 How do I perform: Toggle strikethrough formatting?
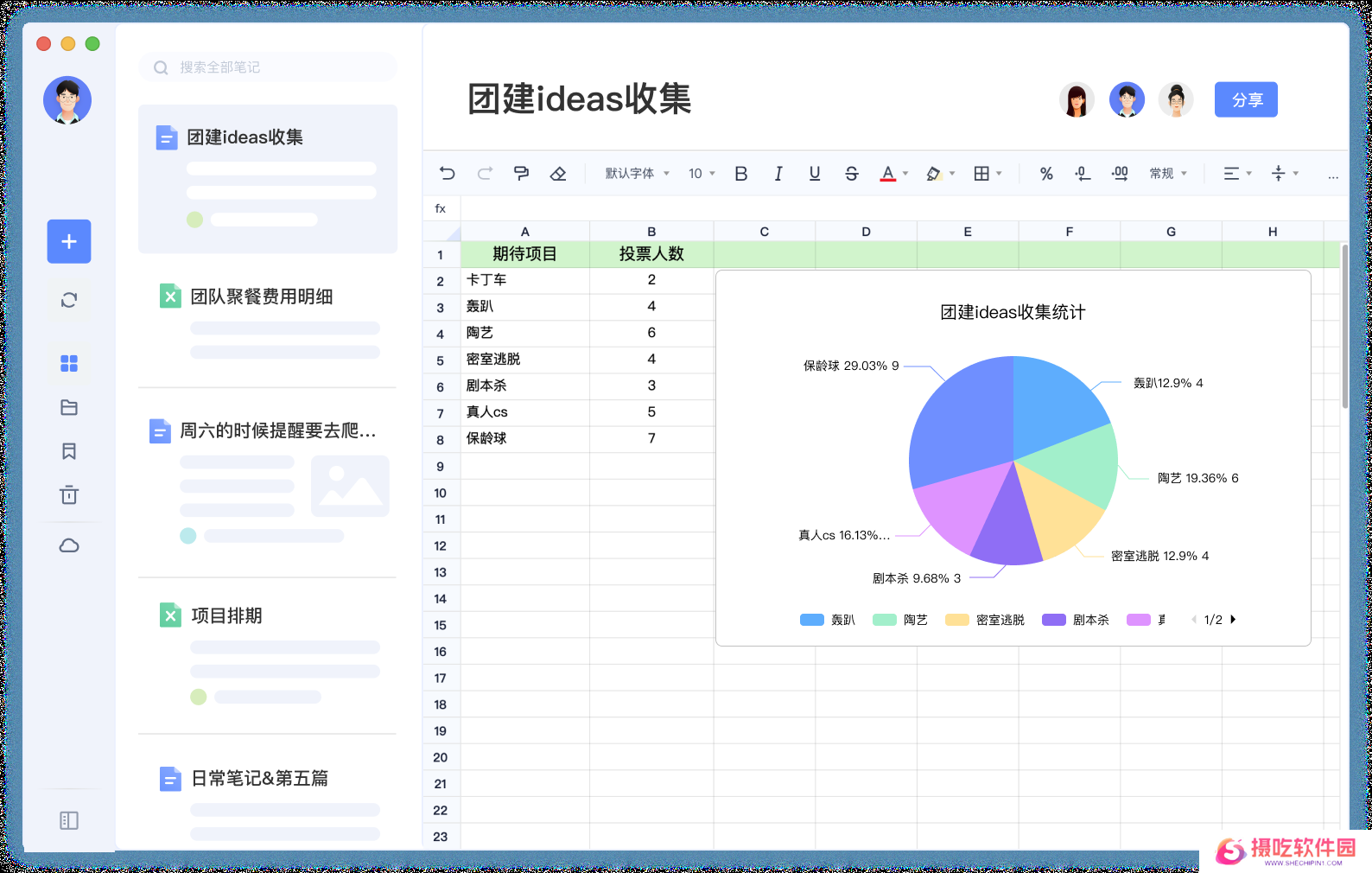[851, 174]
